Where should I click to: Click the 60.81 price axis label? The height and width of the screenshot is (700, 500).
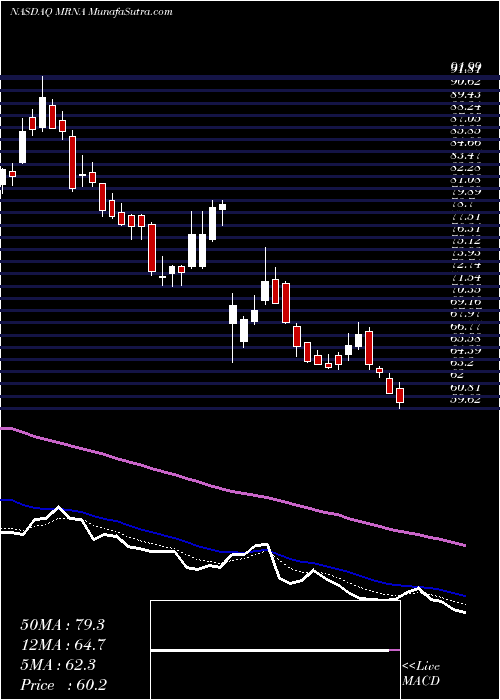click(466, 387)
